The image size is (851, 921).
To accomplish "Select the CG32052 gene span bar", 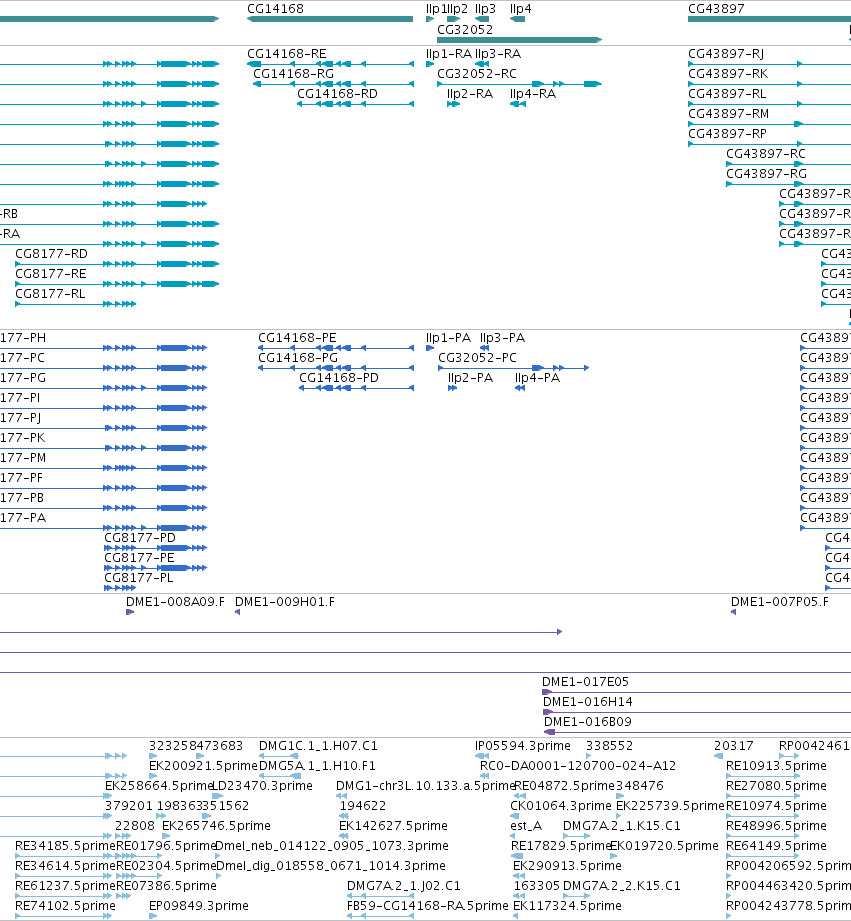I will coord(519,40).
